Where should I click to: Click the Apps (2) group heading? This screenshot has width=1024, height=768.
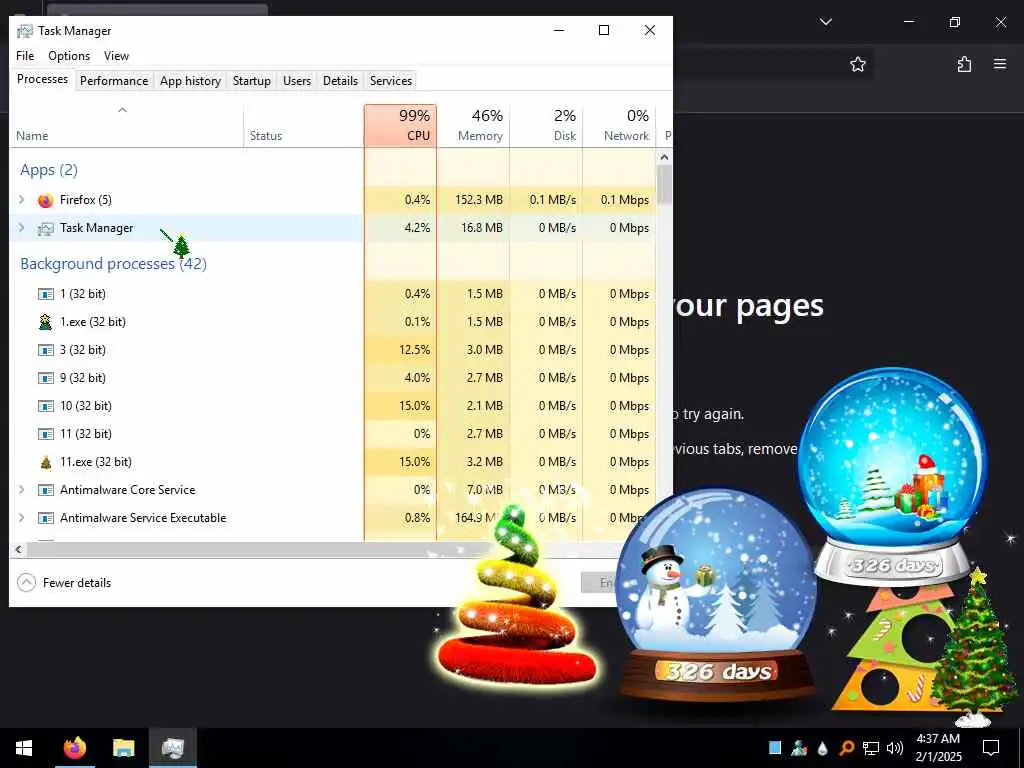[x=49, y=170]
